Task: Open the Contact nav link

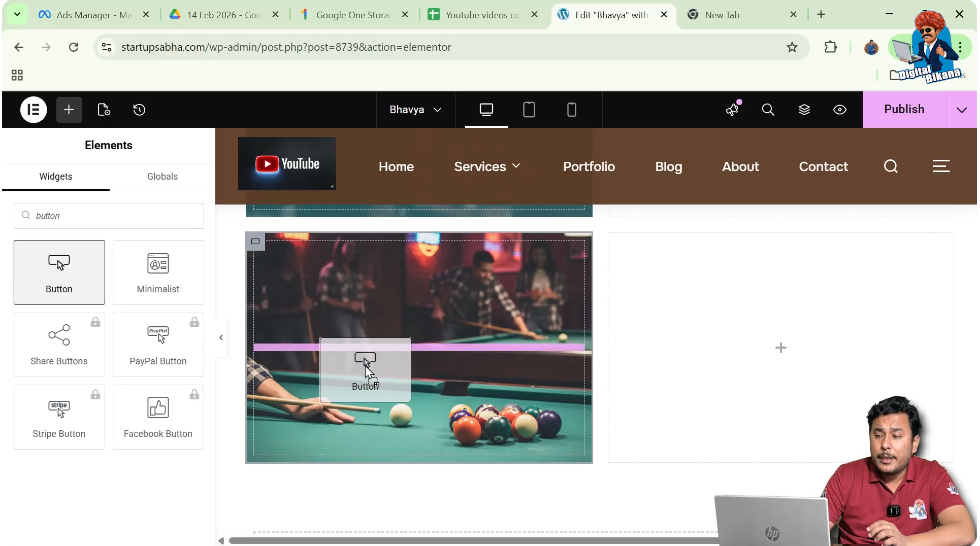Action: [x=823, y=167]
